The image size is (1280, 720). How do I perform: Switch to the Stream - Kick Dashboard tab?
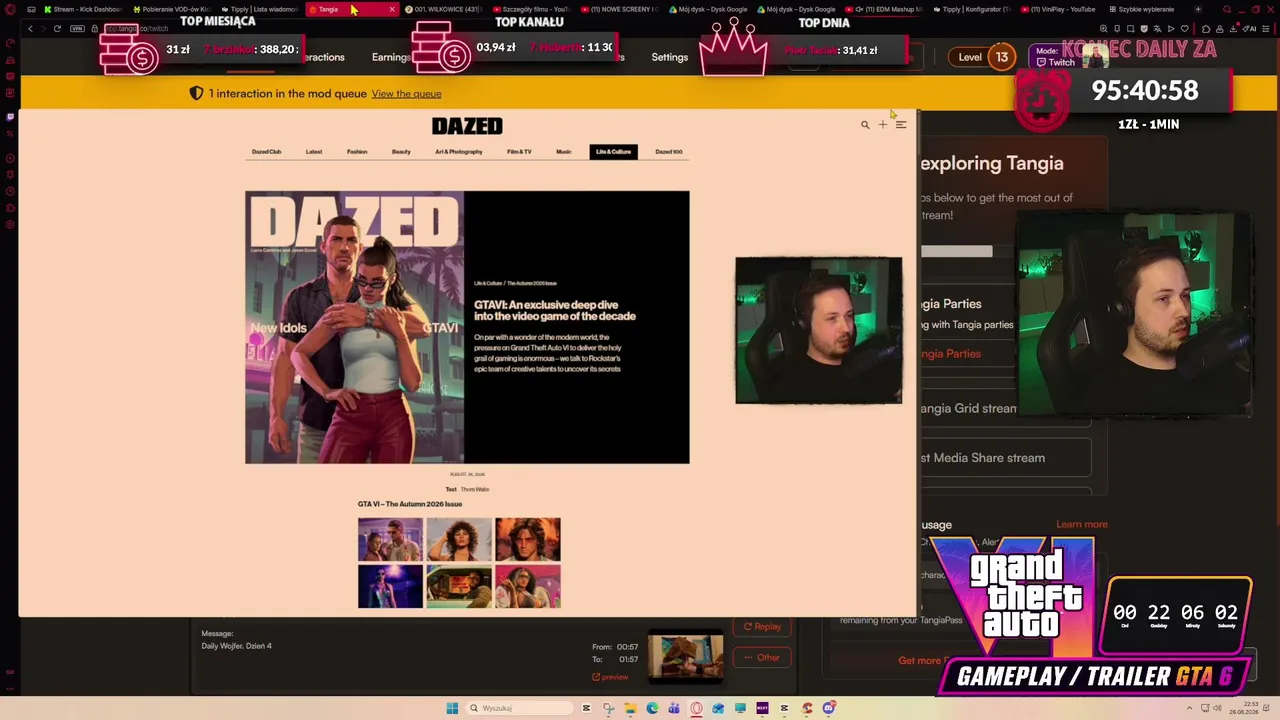tap(84, 9)
